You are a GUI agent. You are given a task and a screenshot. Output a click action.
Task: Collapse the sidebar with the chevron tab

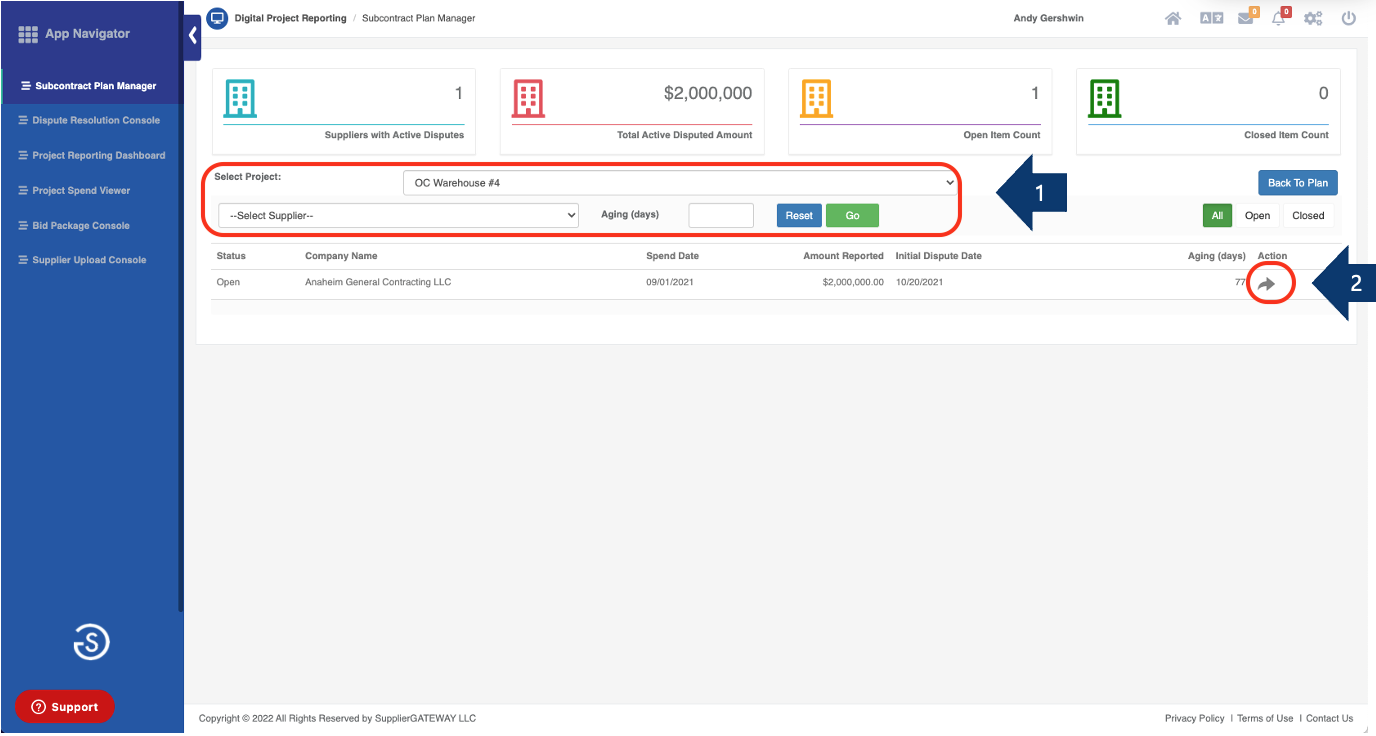193,36
